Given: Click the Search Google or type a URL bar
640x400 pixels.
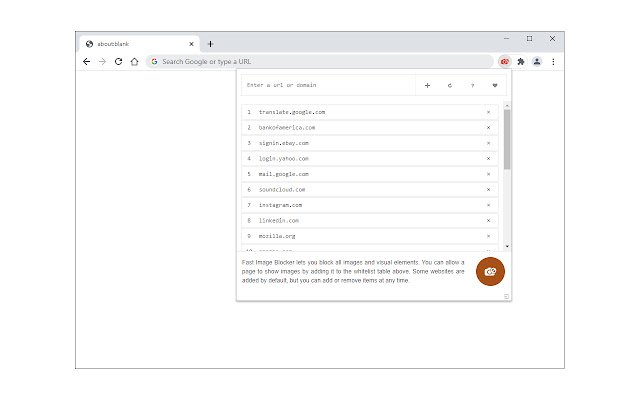Looking at the screenshot, I should coord(320,62).
